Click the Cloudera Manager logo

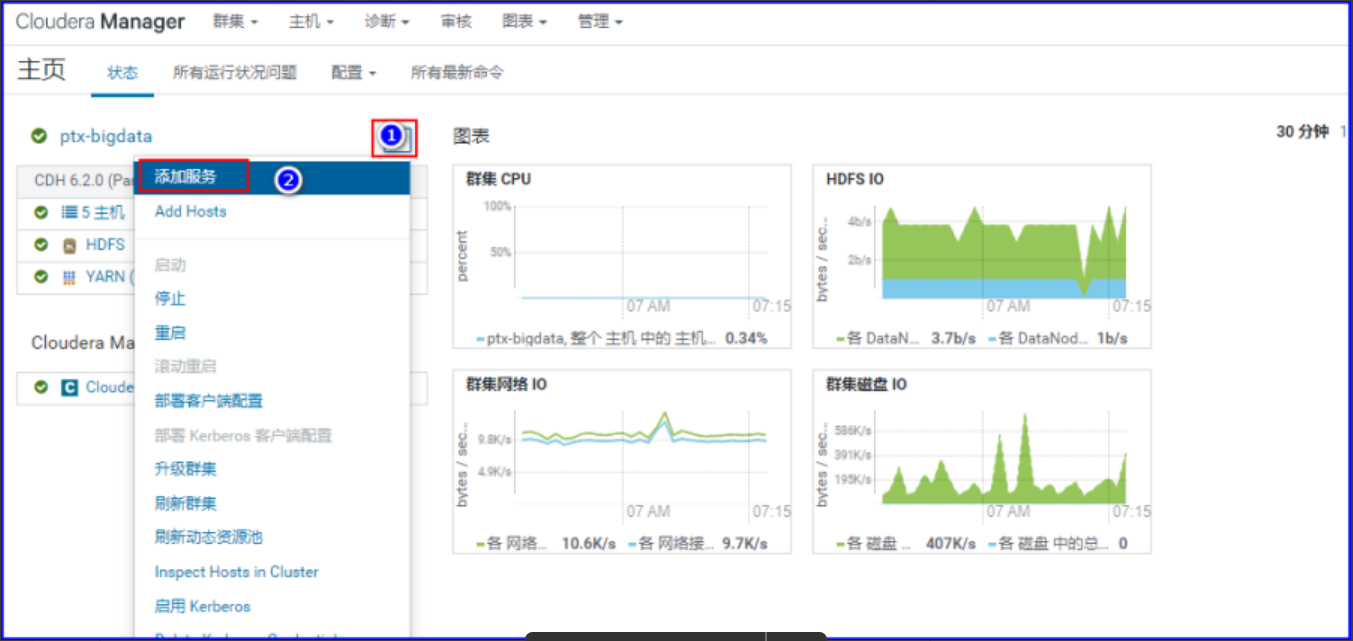100,21
